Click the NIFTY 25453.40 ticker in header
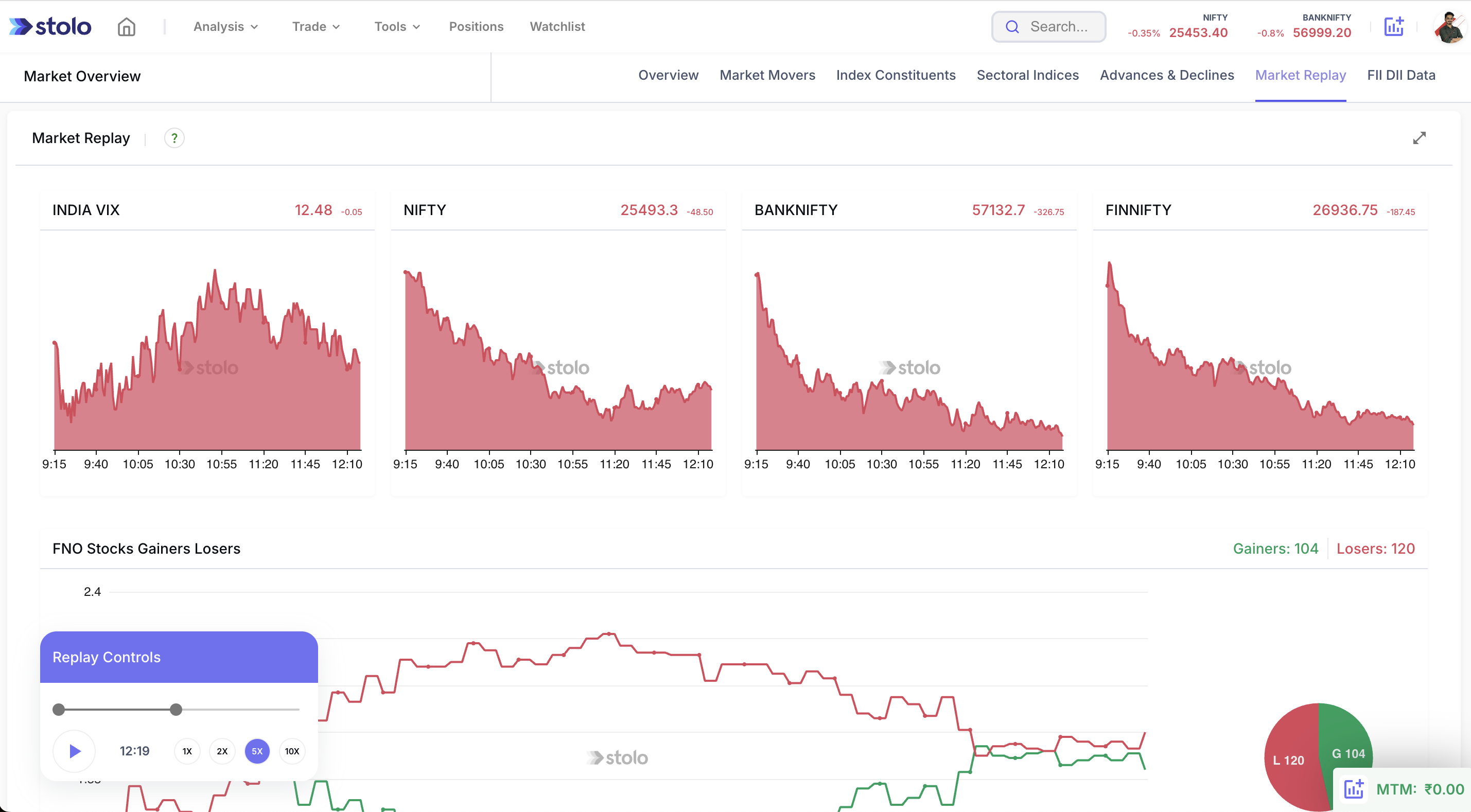The height and width of the screenshot is (812, 1471). [1178, 26]
